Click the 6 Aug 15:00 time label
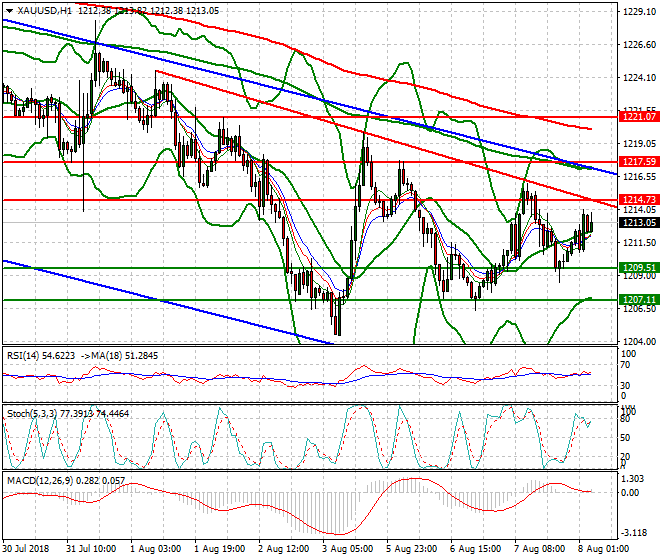 pos(476,549)
